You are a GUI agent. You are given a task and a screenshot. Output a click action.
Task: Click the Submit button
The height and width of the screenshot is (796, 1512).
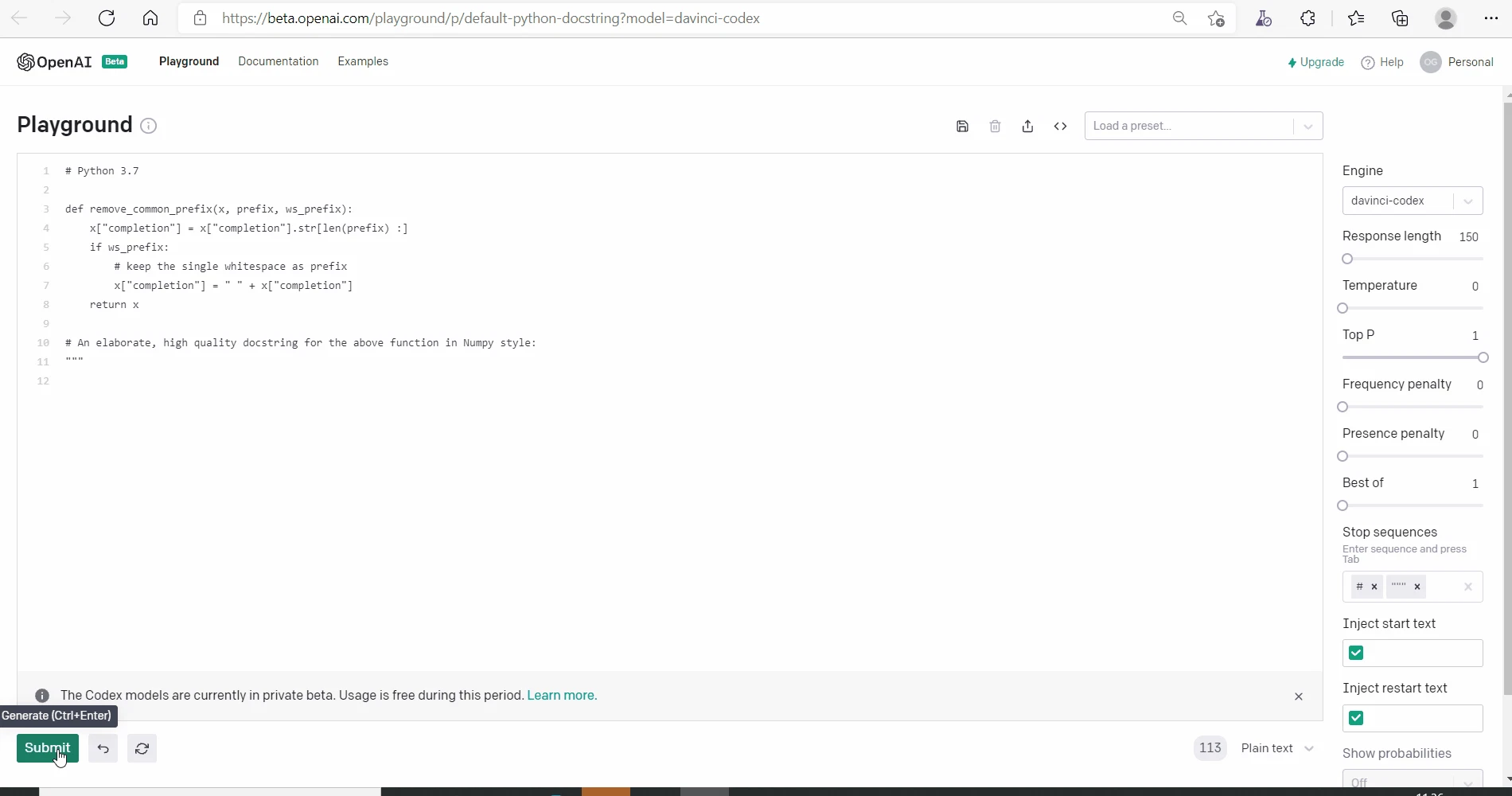coord(48,748)
